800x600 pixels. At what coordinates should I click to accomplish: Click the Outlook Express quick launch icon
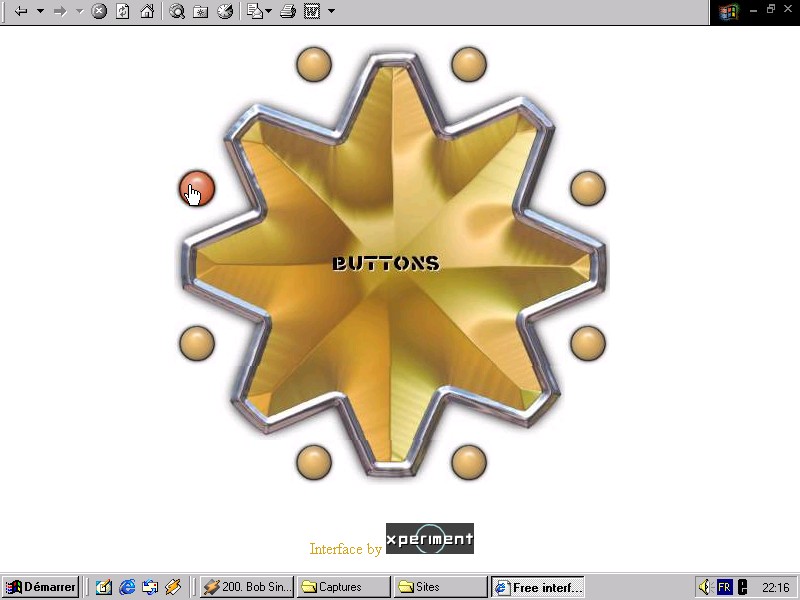click(150, 587)
